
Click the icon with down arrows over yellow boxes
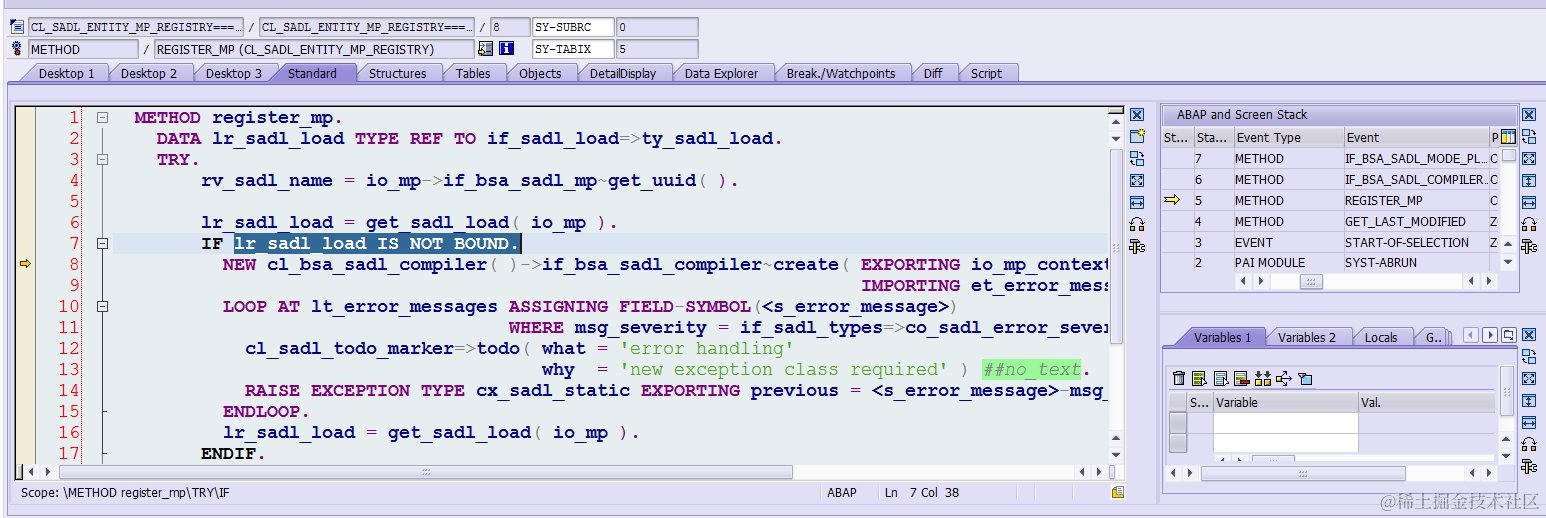click(1262, 378)
